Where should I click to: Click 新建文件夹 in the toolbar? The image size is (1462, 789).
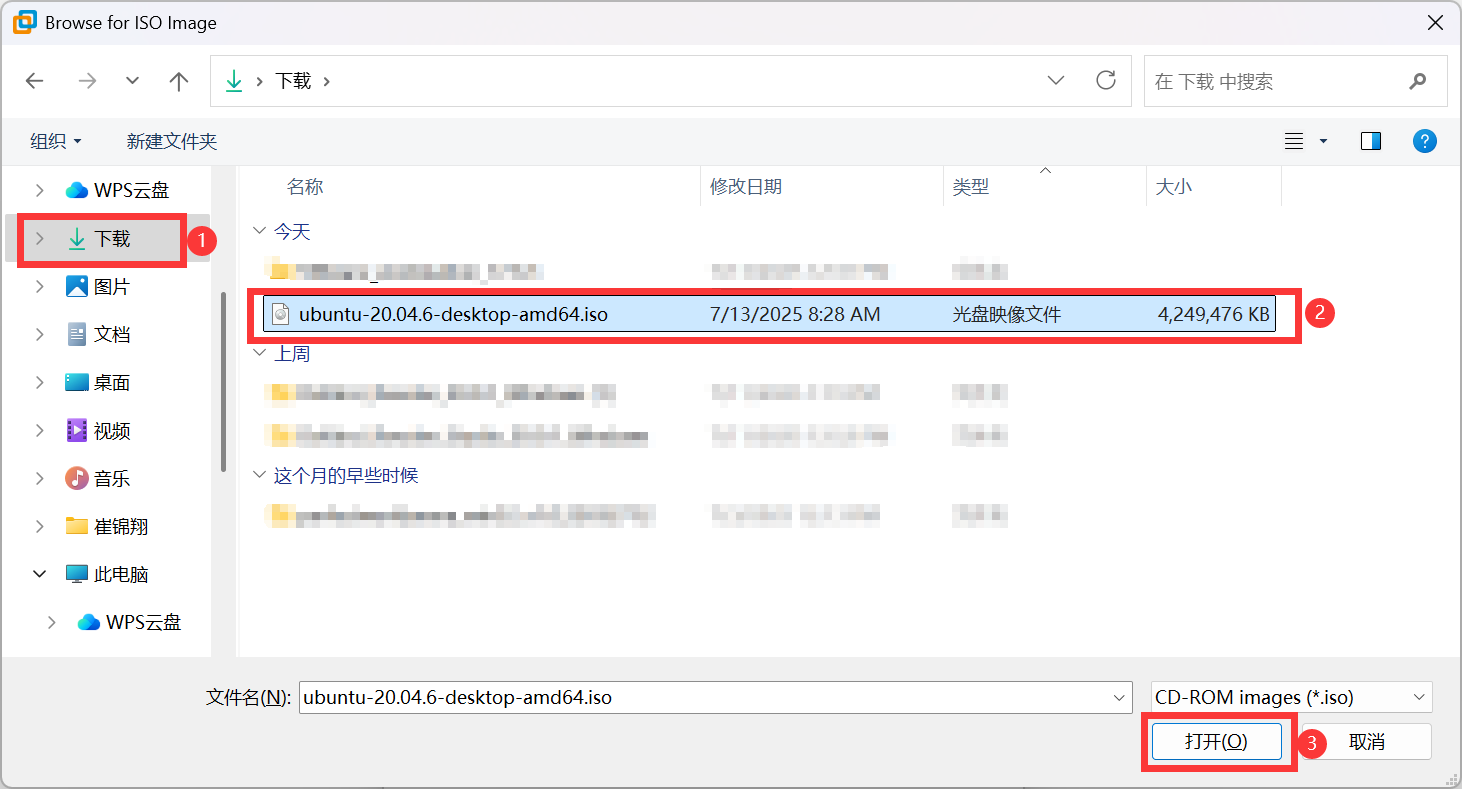171,141
